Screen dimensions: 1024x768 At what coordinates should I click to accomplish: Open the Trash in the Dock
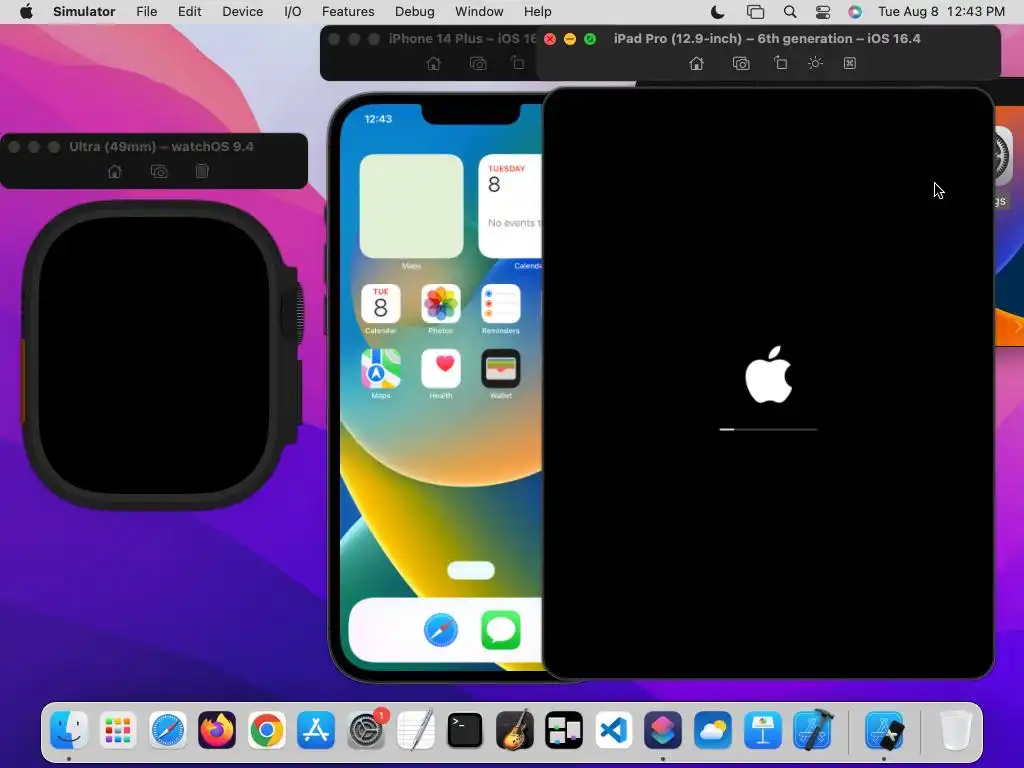956,729
